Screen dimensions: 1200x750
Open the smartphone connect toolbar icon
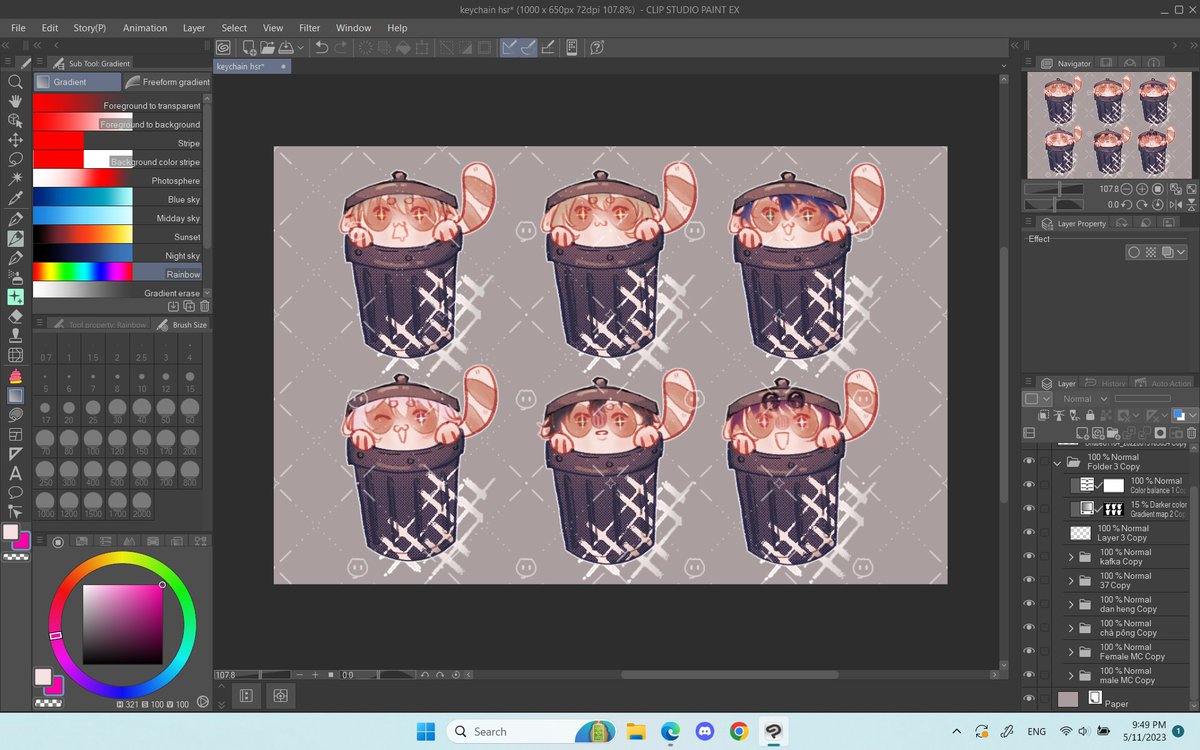[571, 47]
